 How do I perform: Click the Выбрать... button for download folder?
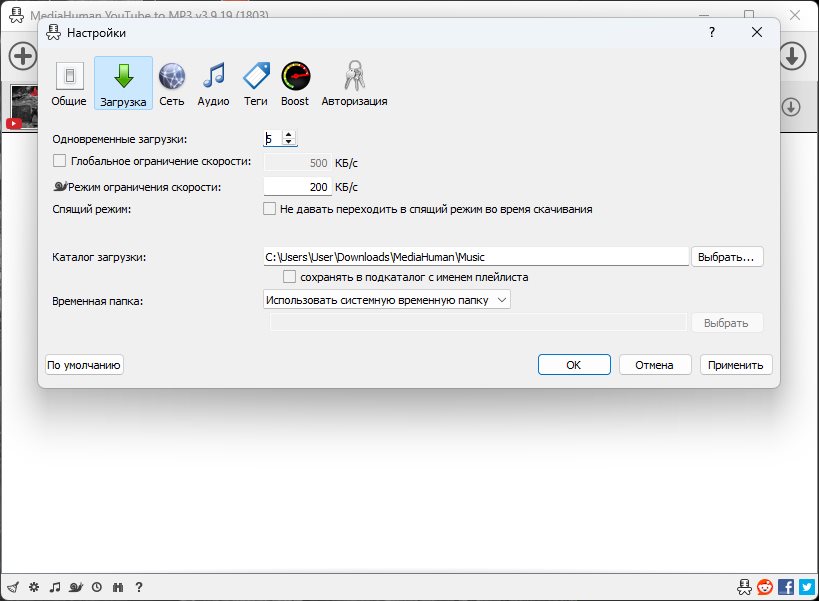click(x=727, y=257)
